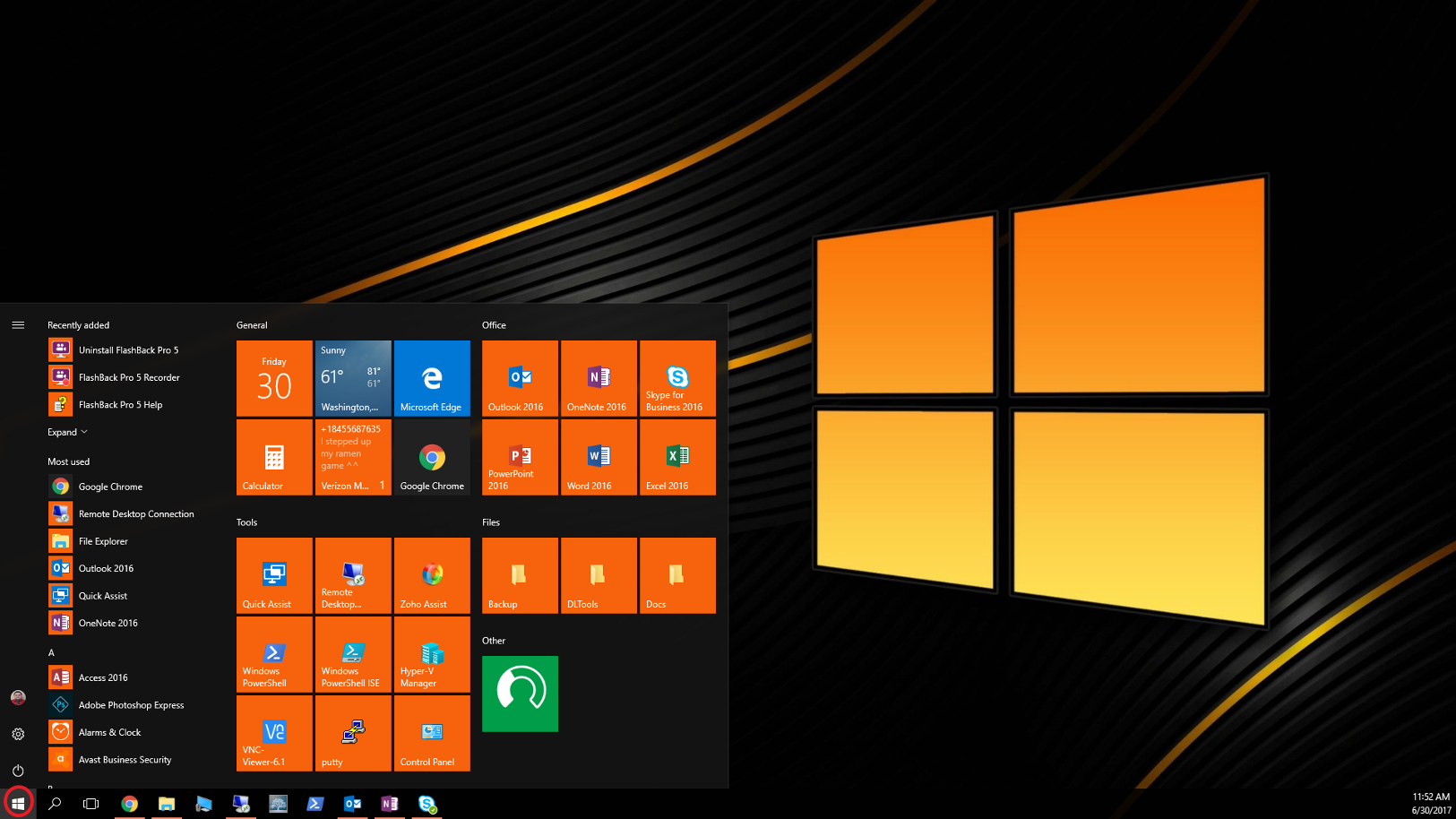Viewport: 1456px width, 819px height.
Task: Open the Docs folder tile
Action: coord(677,575)
